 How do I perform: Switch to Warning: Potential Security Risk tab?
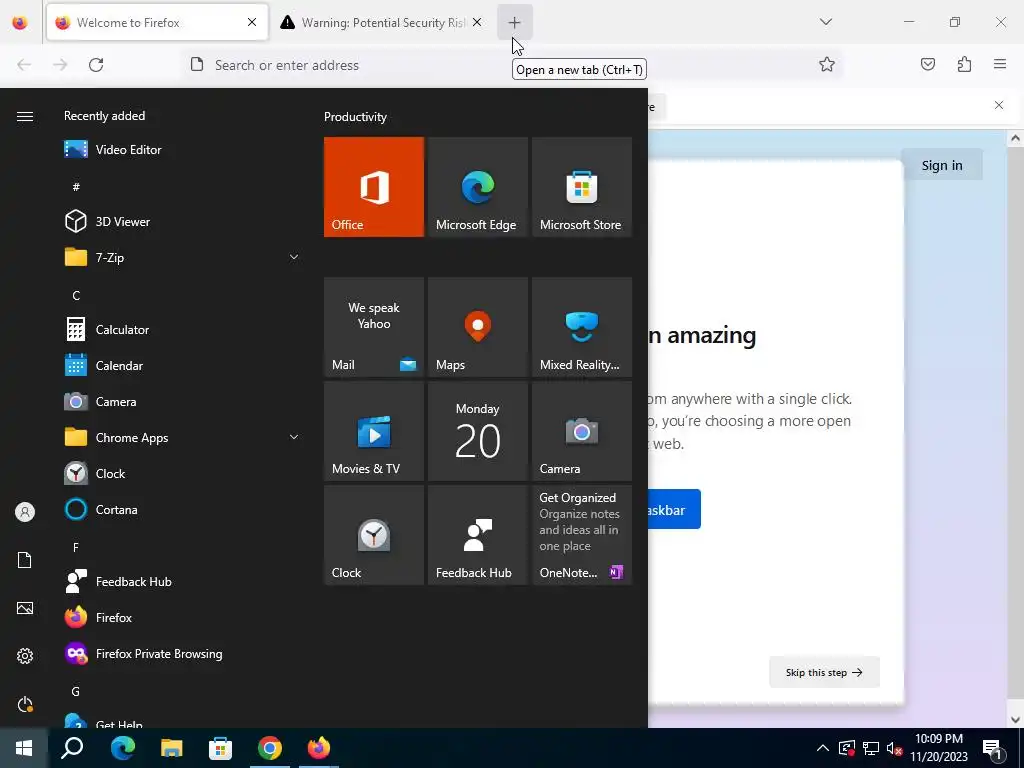383,23
